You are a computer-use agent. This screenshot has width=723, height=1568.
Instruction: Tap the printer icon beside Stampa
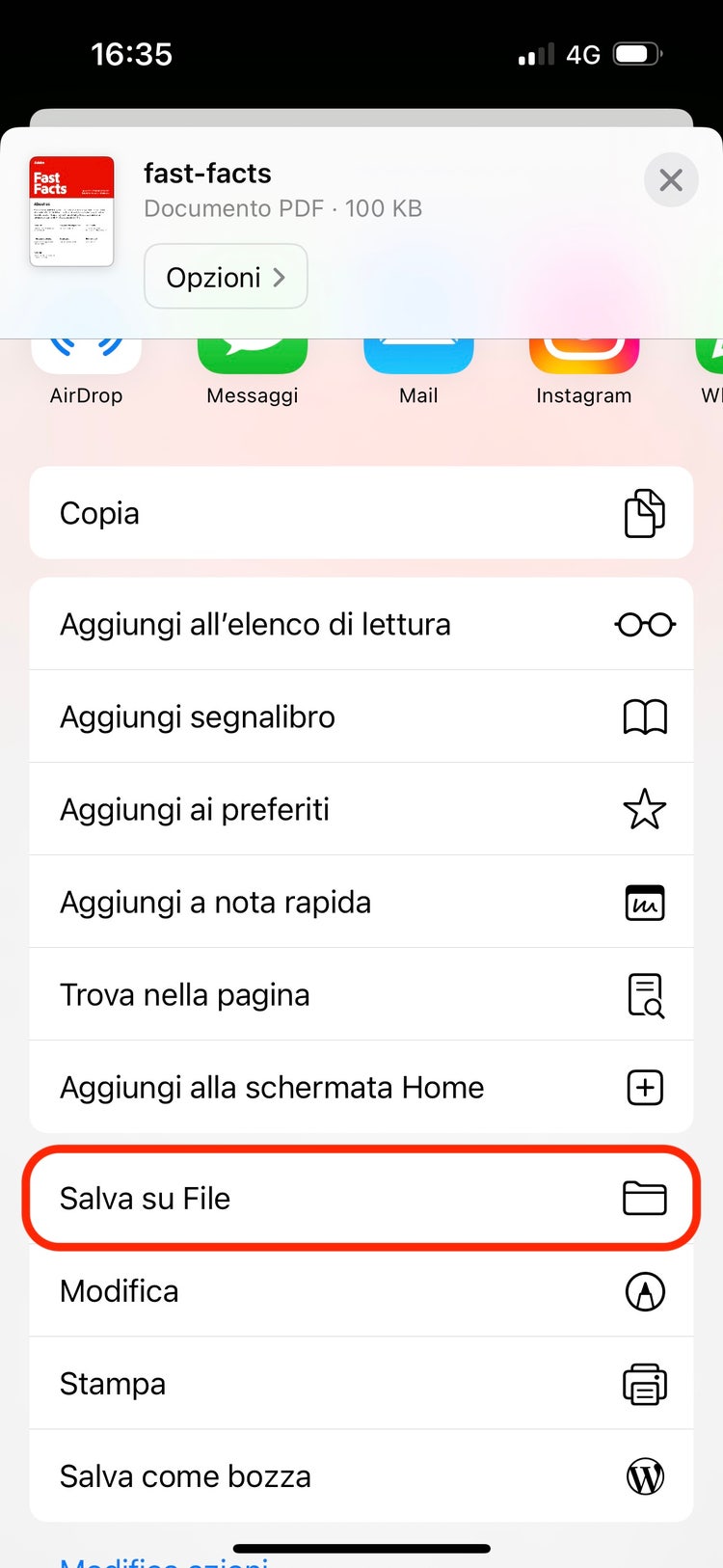[645, 1384]
